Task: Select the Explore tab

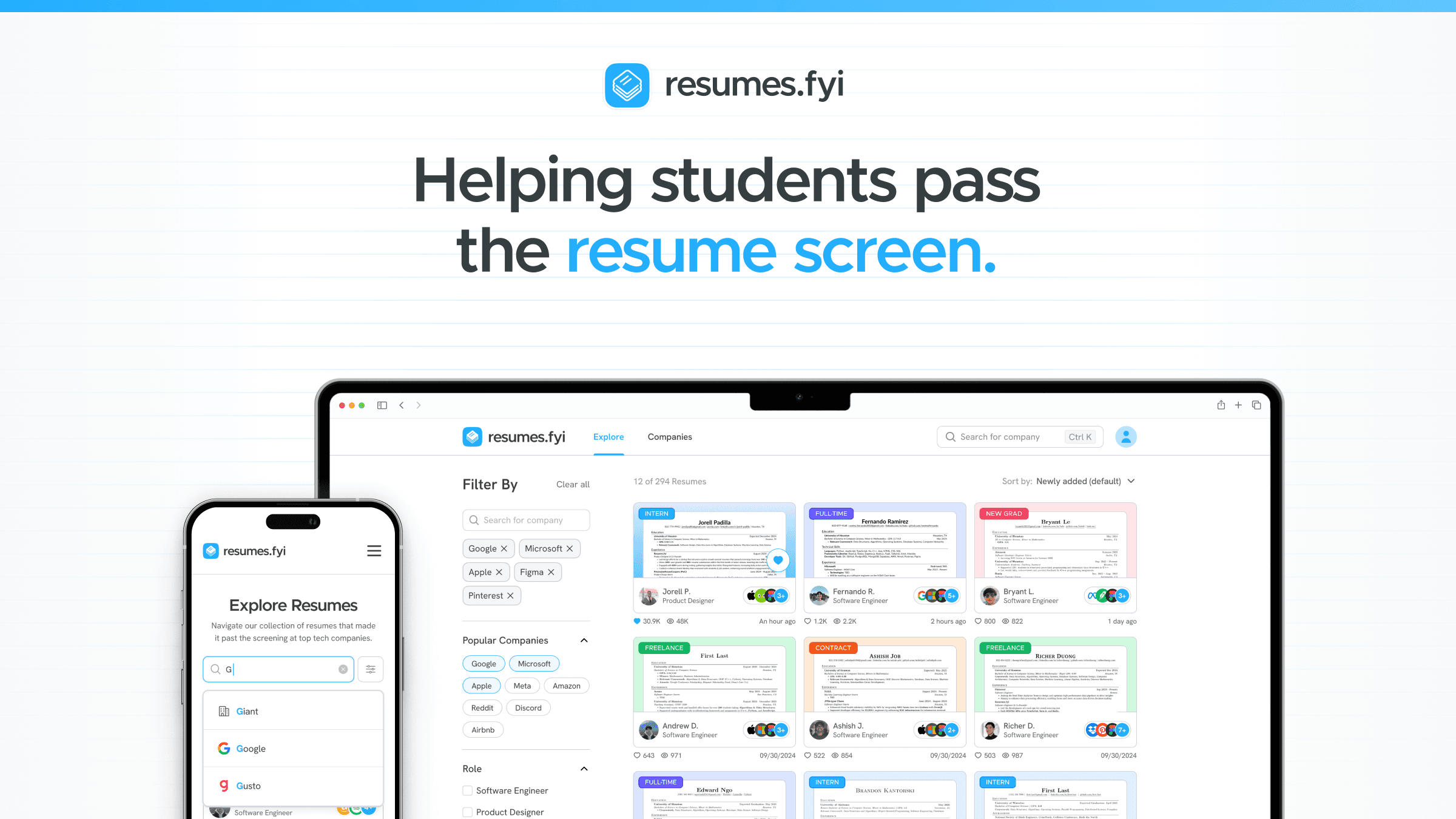Action: 609,437
